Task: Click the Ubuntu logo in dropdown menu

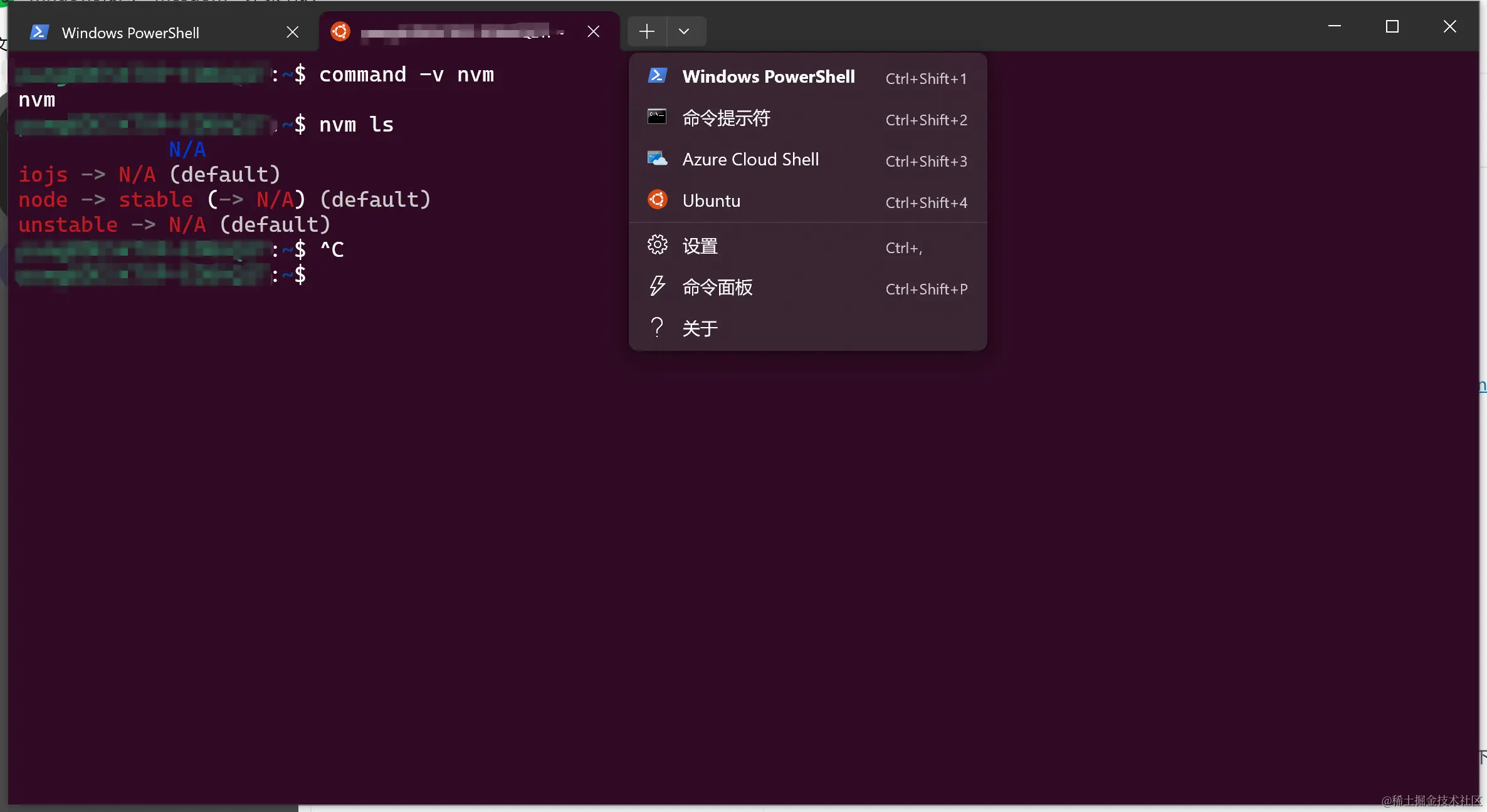Action: pos(657,200)
